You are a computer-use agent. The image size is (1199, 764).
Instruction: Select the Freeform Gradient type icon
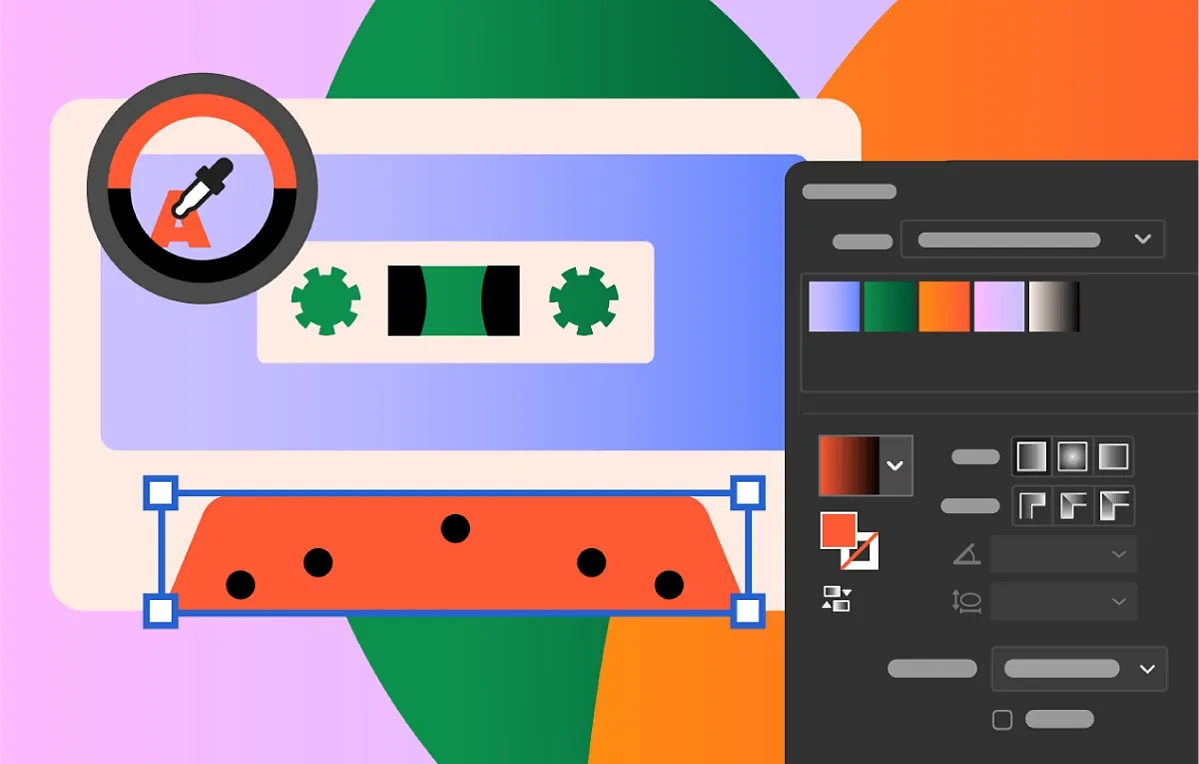click(1113, 457)
